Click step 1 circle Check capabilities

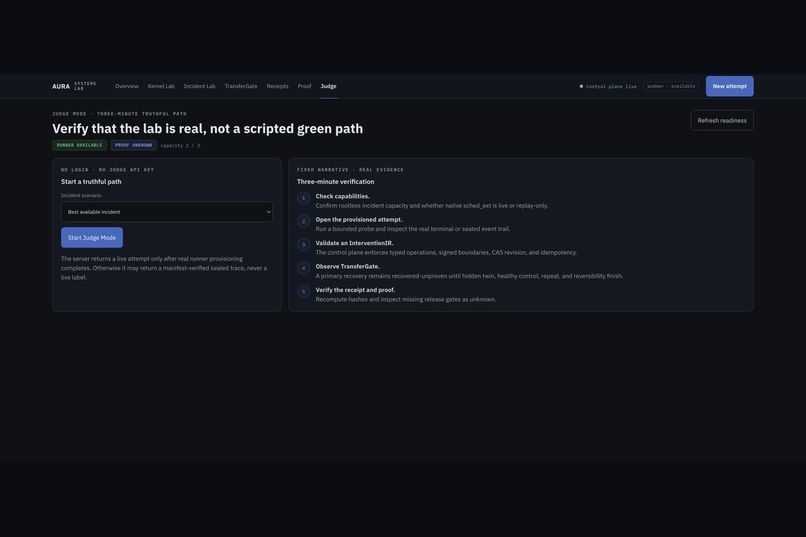tap(303, 198)
